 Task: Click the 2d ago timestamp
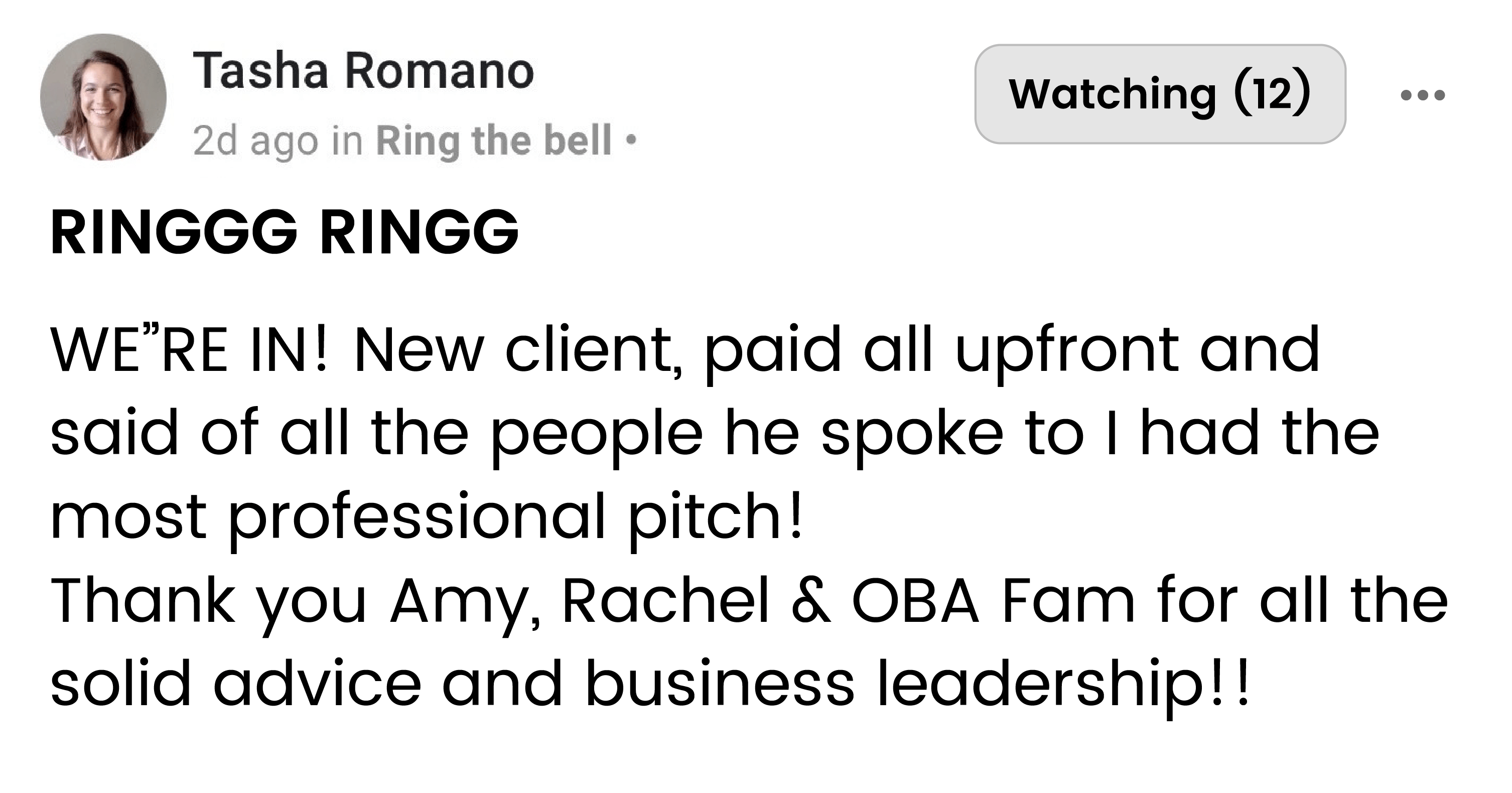click(x=255, y=141)
